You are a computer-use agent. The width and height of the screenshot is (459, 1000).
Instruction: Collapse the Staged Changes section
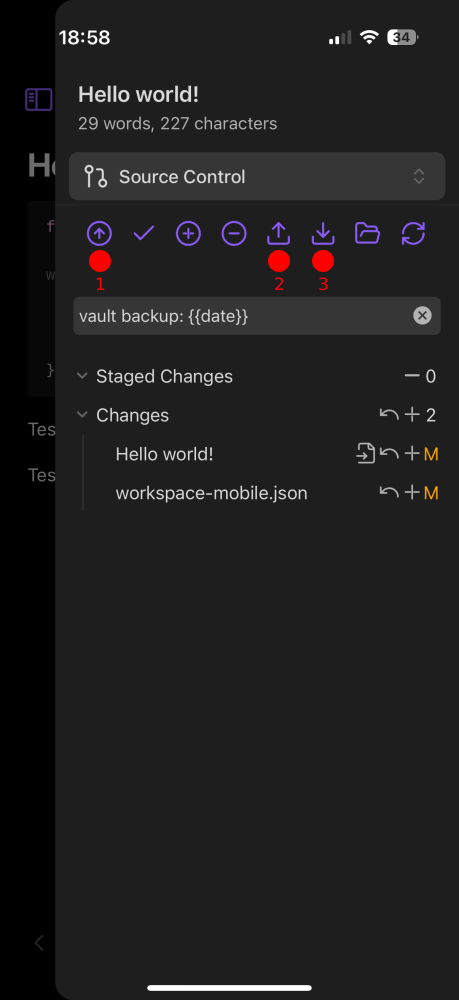pos(82,376)
